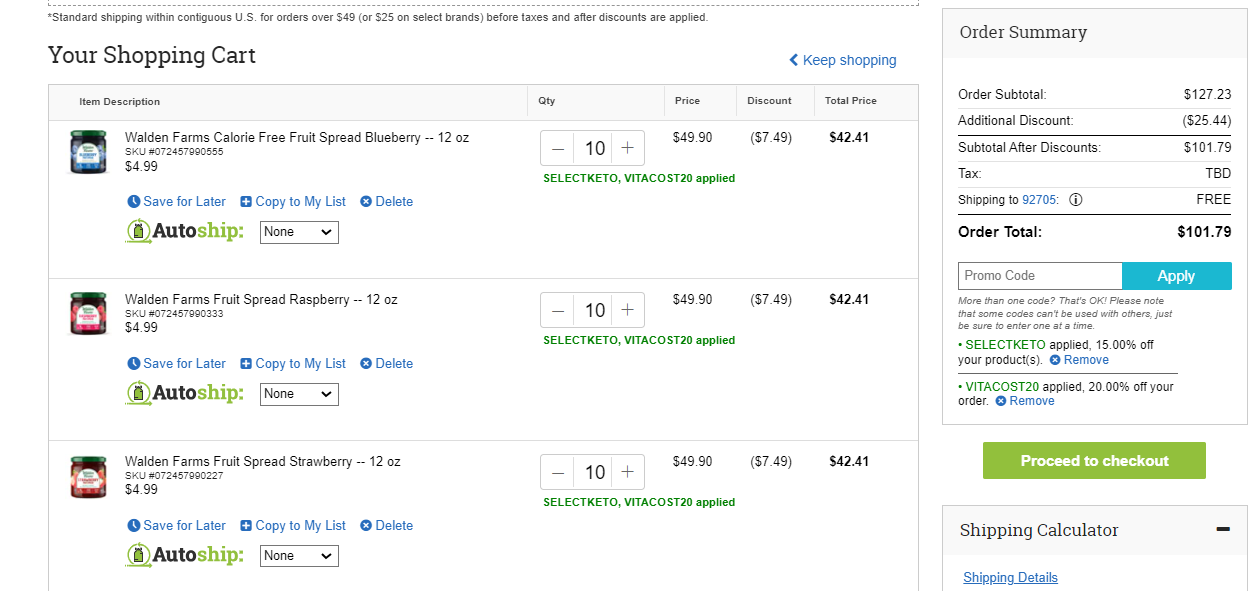
Task: Open Autoship dropdown for Strawberry spread
Action: click(x=299, y=556)
